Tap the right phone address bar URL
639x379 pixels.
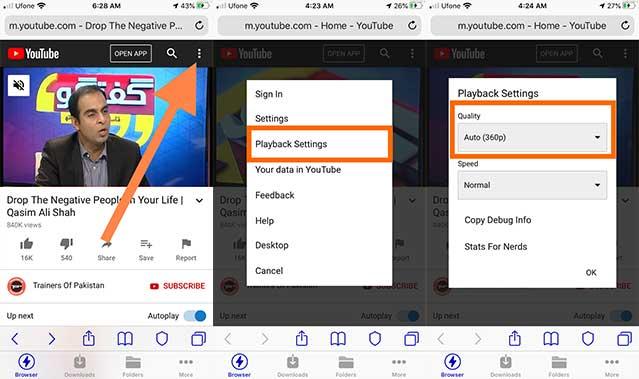point(532,26)
